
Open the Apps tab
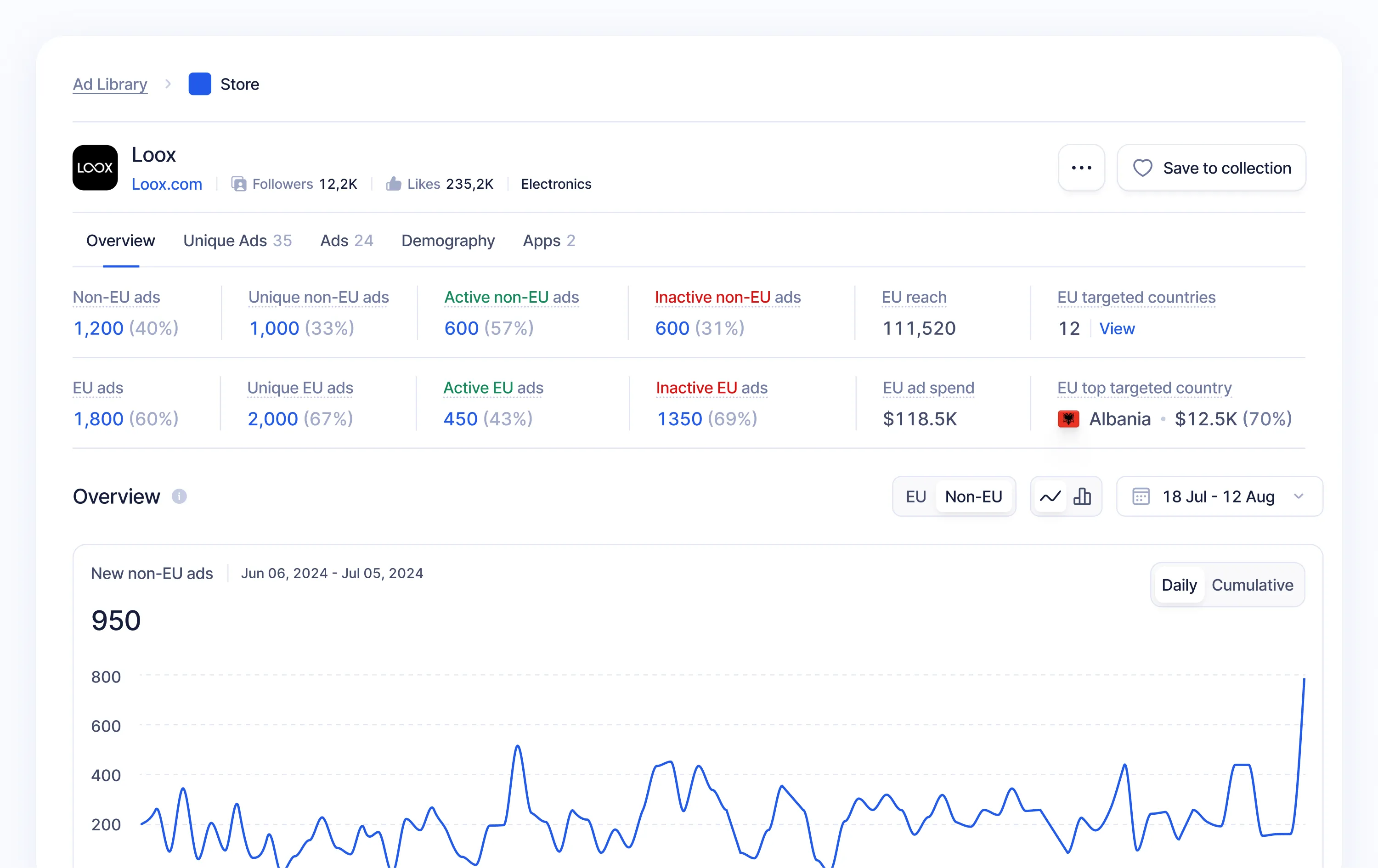549,240
